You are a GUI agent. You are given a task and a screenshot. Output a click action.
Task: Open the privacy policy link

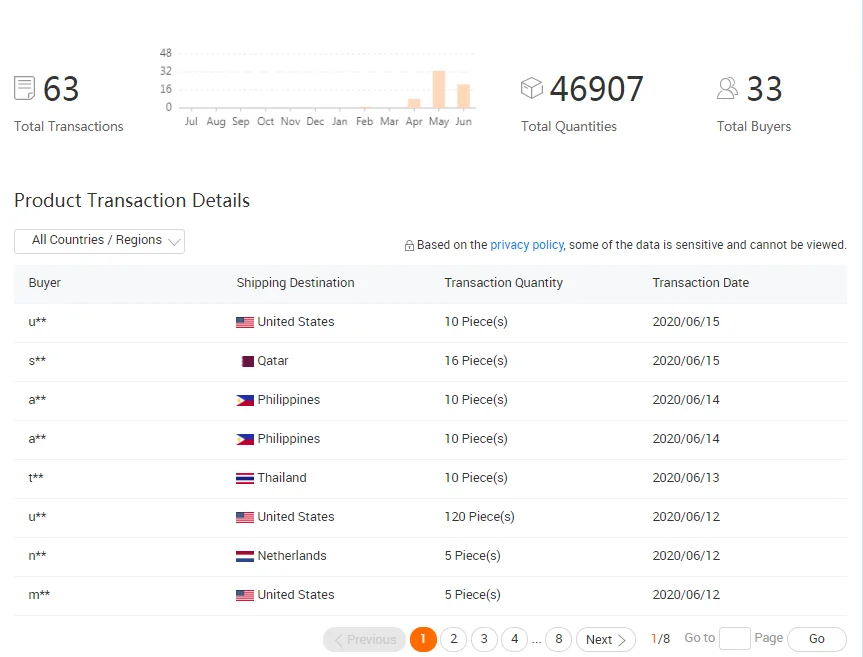click(527, 245)
